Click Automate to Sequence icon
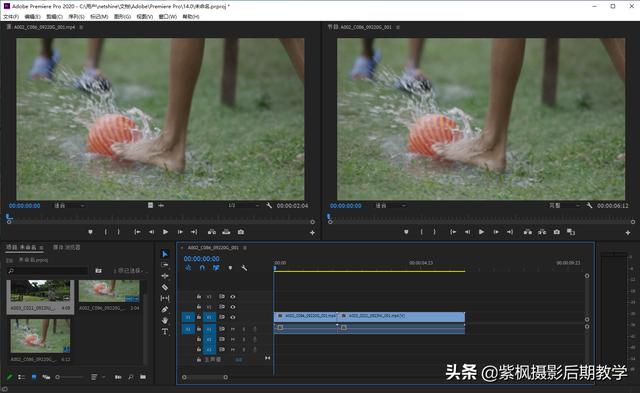The height and width of the screenshot is (393, 640). 118,377
